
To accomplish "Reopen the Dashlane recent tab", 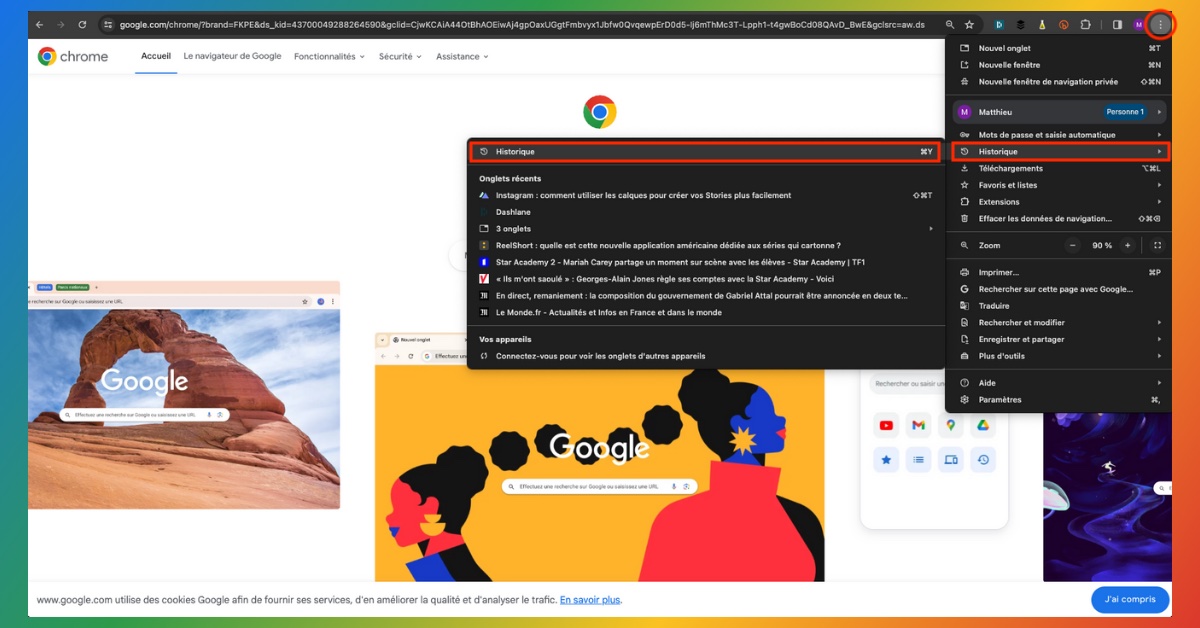I will click(705, 212).
